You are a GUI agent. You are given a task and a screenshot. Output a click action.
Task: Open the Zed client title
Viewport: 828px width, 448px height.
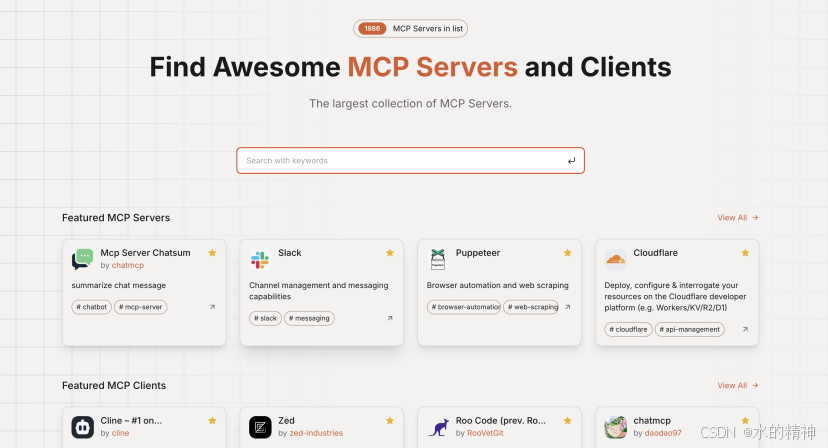286,421
